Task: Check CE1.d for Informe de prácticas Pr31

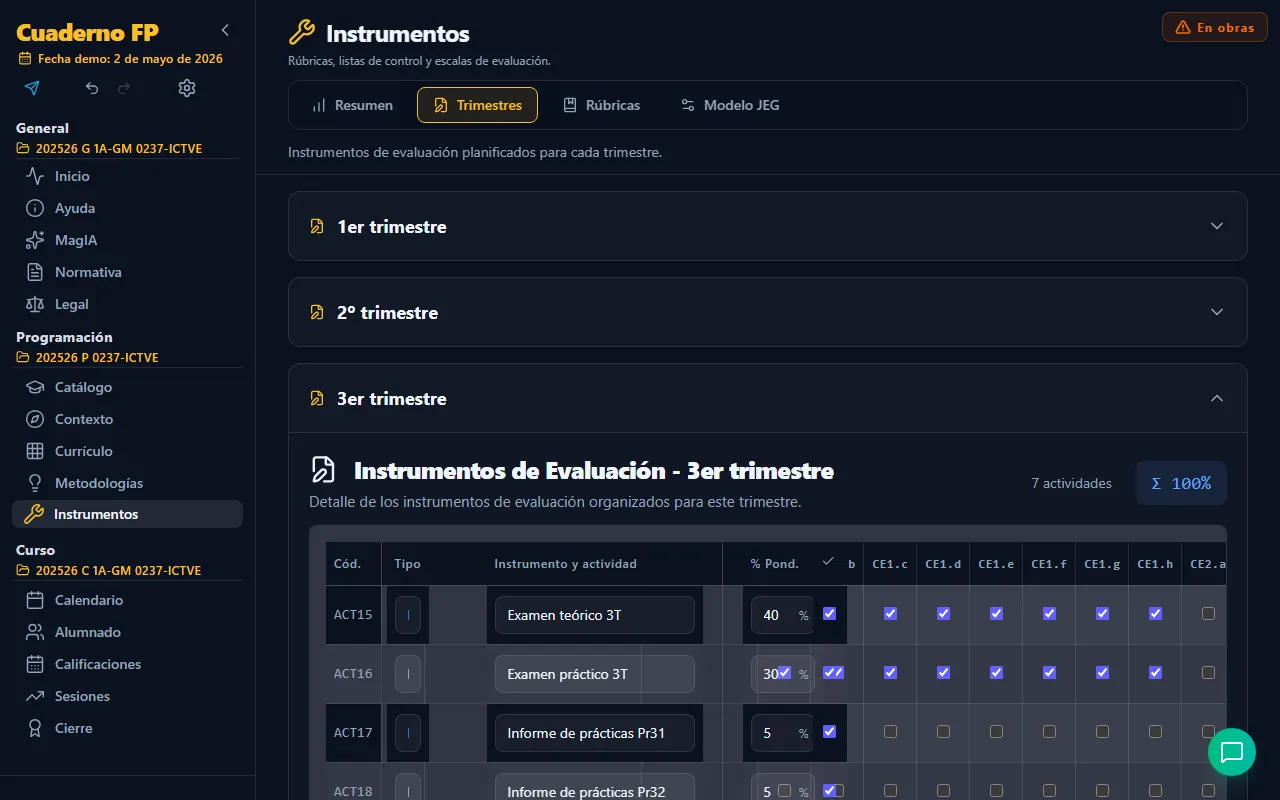Action: (x=943, y=732)
